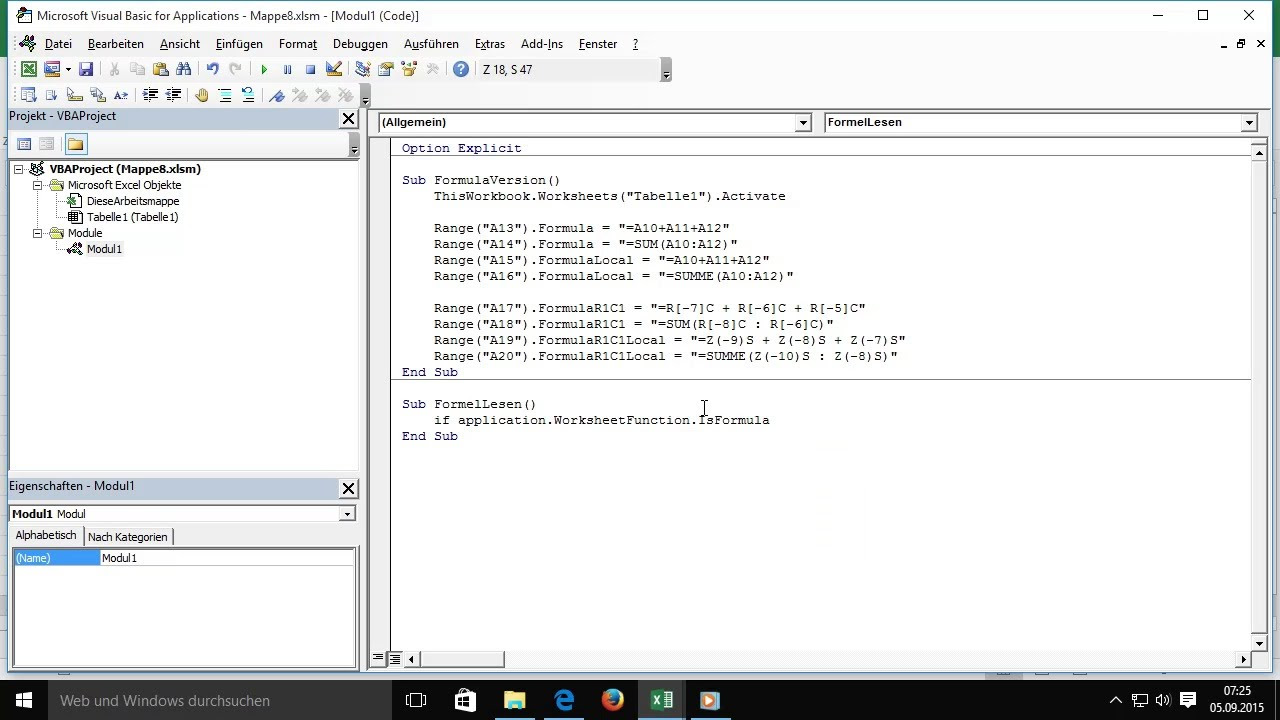
Task: Toggle a bookmark with the flag icon
Action: click(x=277, y=95)
